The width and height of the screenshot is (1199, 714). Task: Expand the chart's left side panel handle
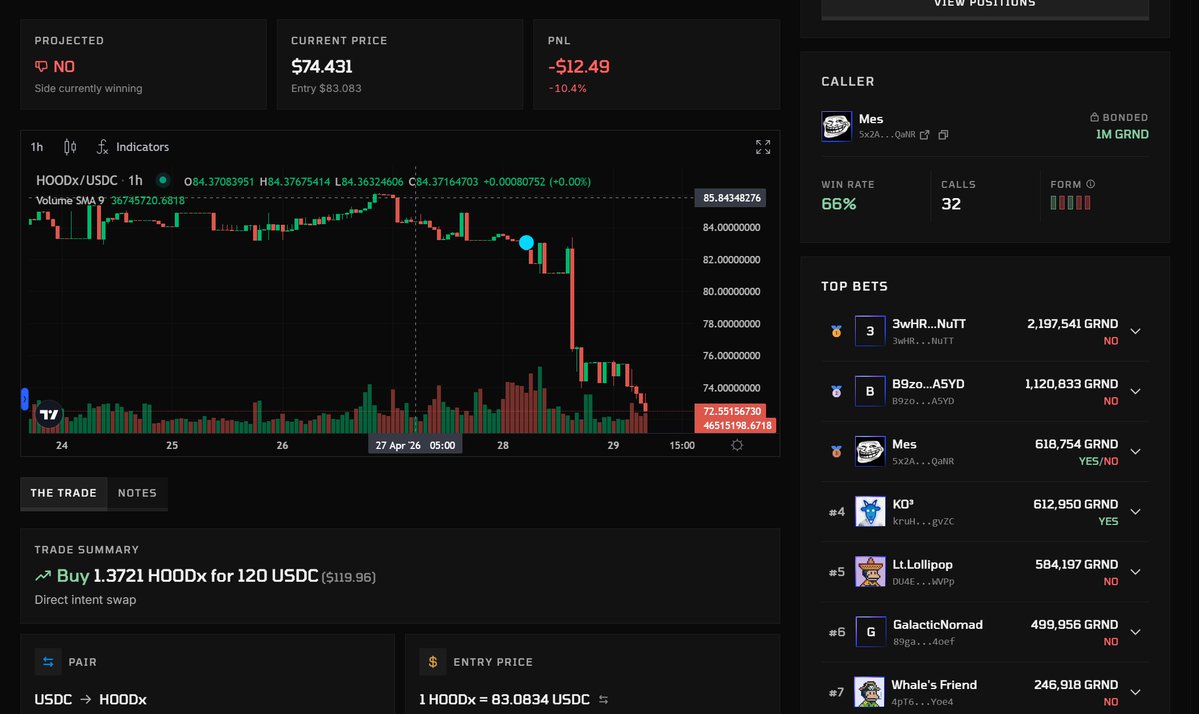[24, 399]
